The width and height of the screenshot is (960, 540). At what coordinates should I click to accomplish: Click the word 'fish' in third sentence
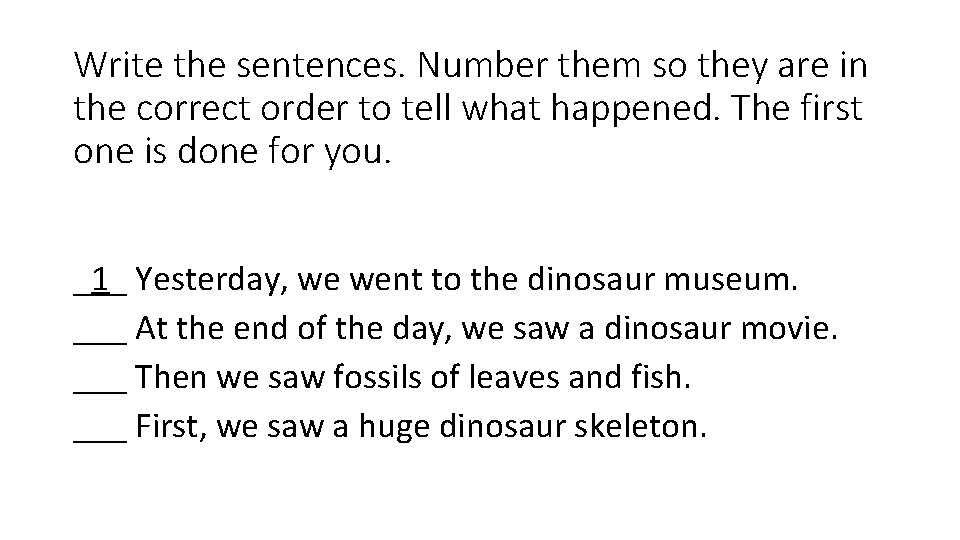coord(657,378)
